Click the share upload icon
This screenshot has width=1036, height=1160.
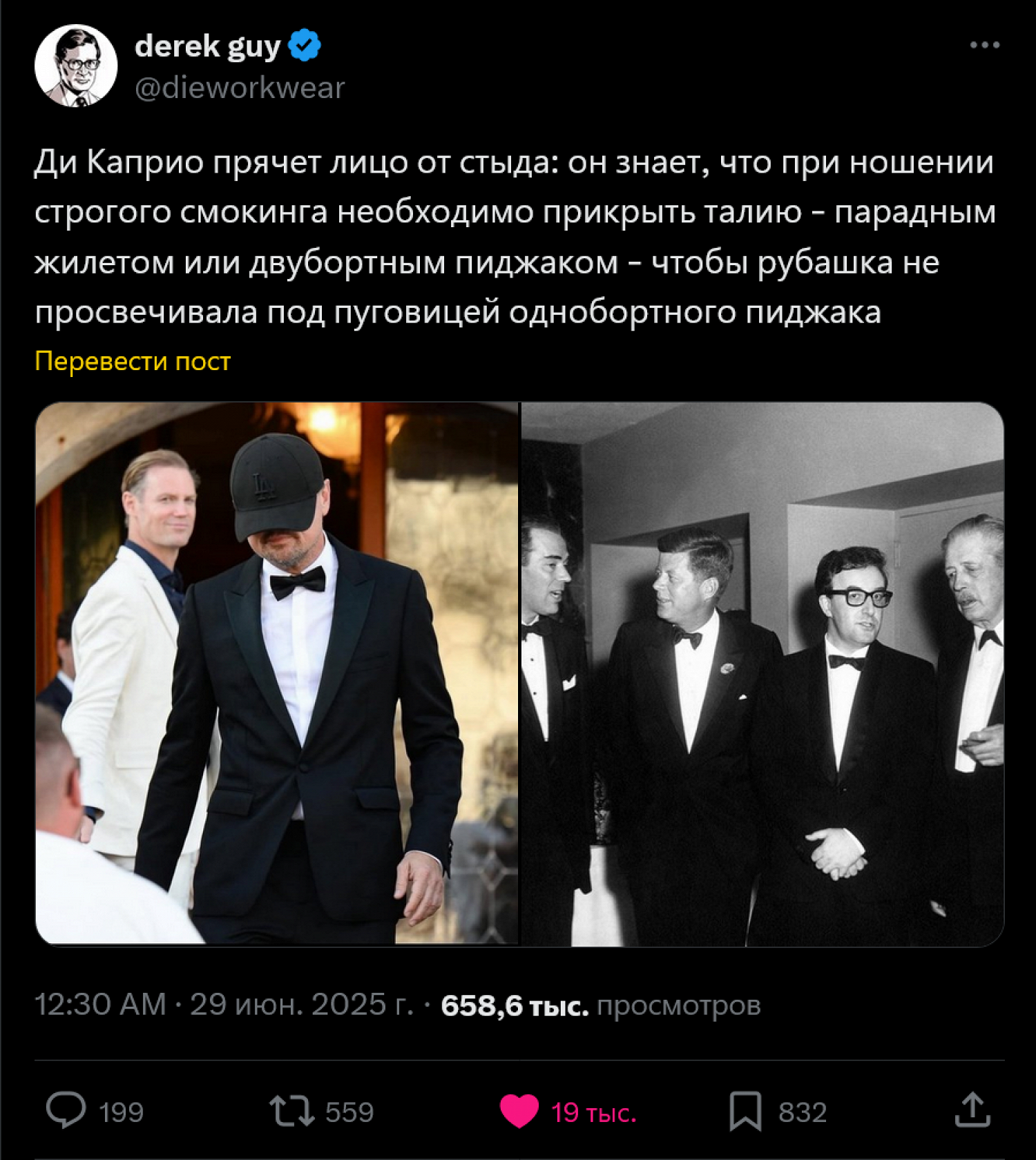(972, 1110)
